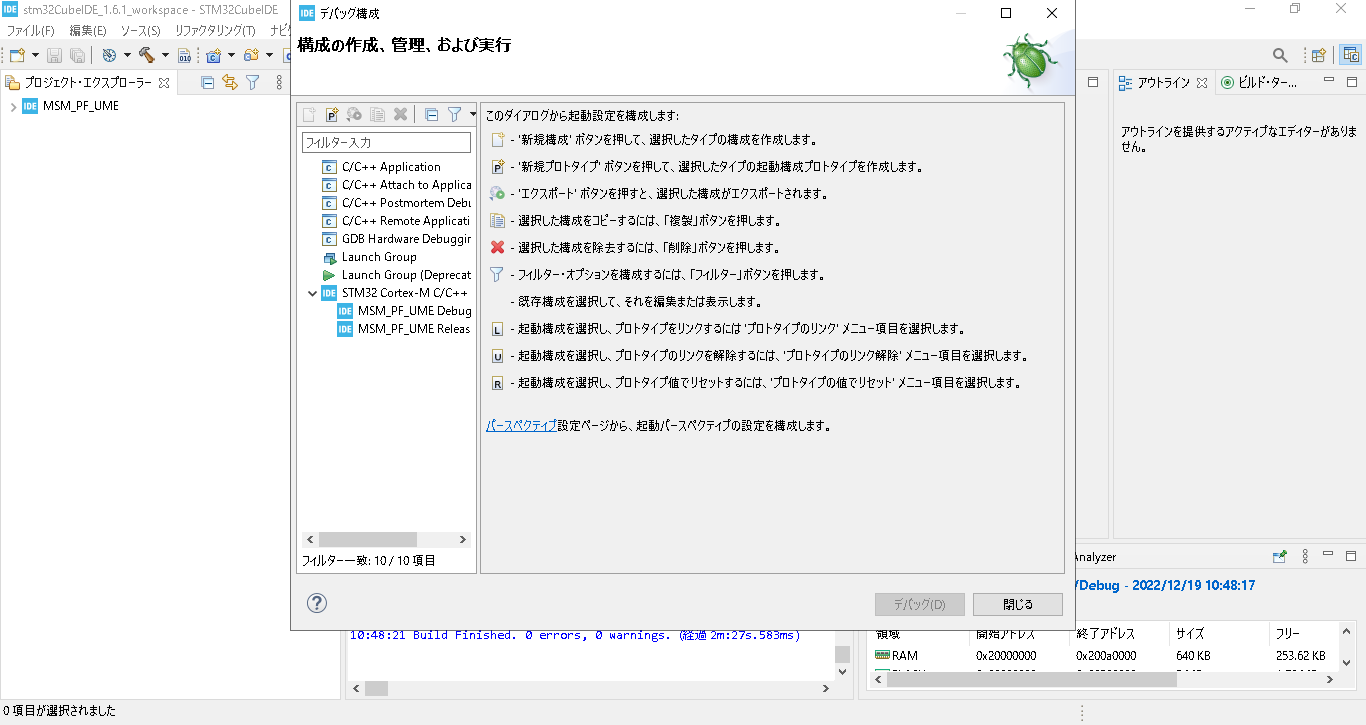The width and height of the screenshot is (1366, 725).
Task: Click New wizard icon in main toolbar
Action: pyautogui.click(x=17, y=55)
